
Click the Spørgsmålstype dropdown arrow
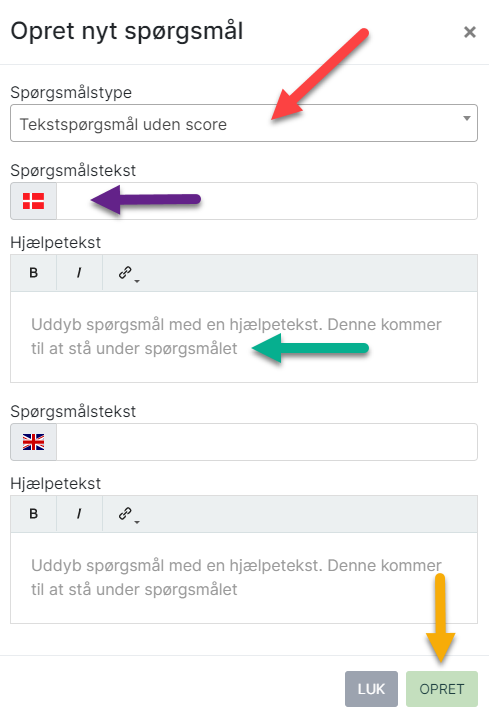(x=467, y=118)
